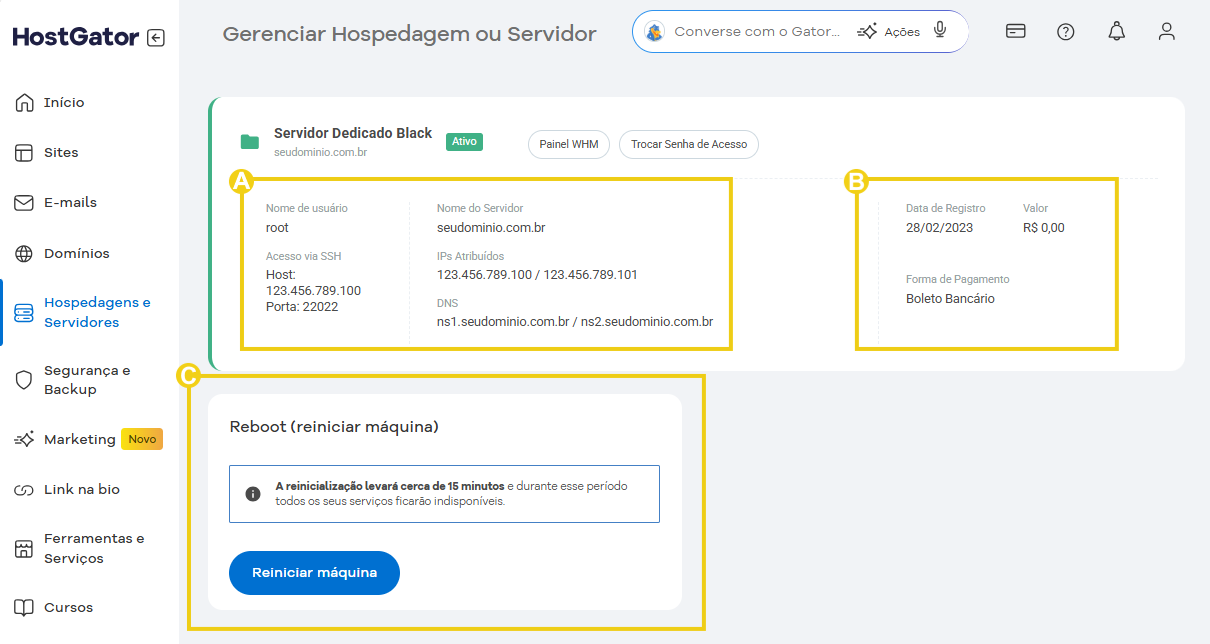Click the info icon in the reboot warning box

[253, 492]
